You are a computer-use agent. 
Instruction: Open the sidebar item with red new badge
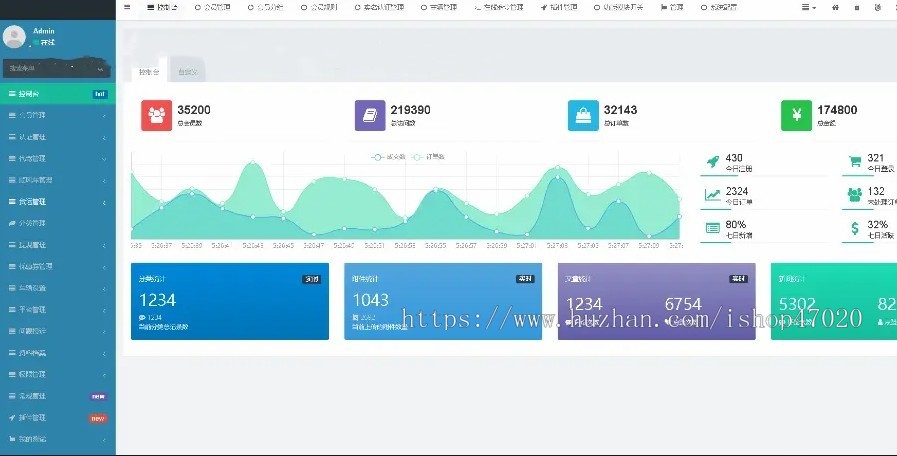[x=58, y=418]
